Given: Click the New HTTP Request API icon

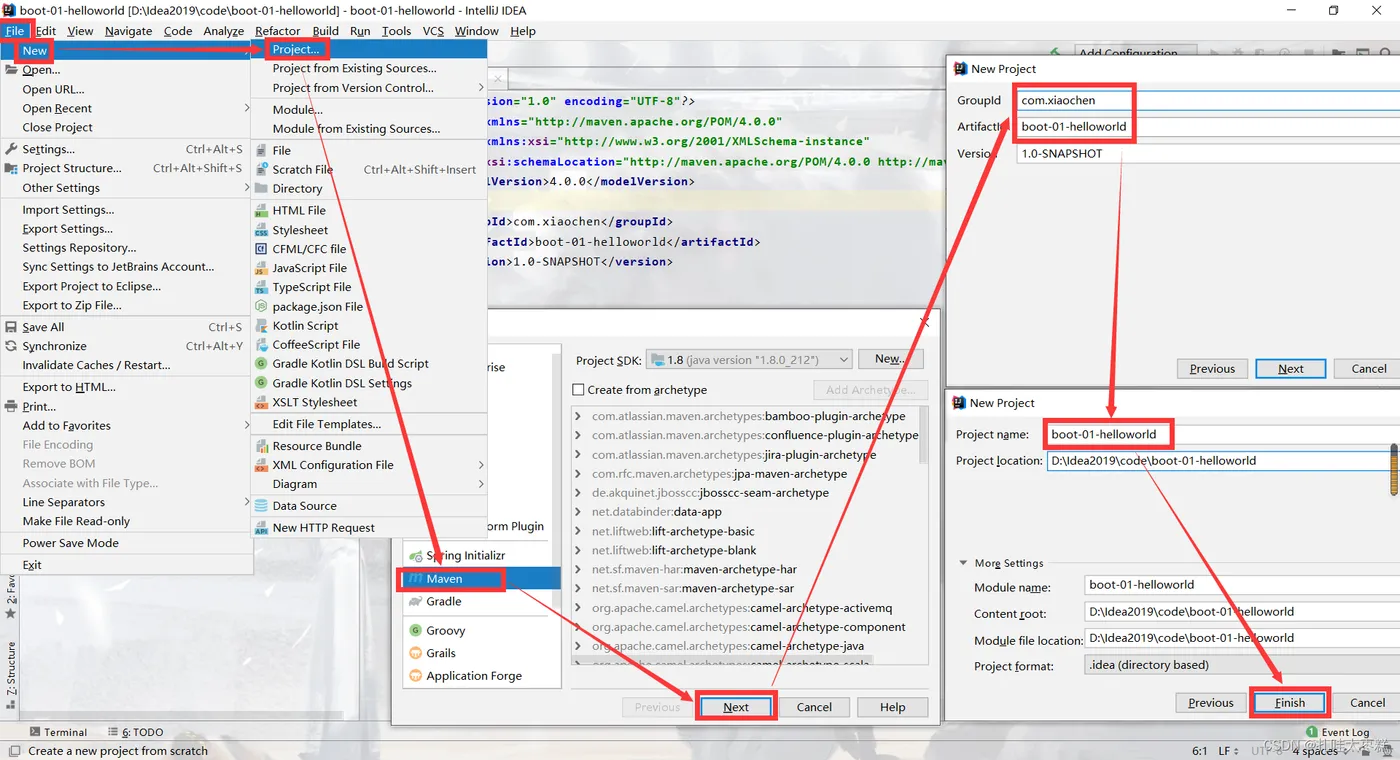Looking at the screenshot, I should tap(261, 528).
